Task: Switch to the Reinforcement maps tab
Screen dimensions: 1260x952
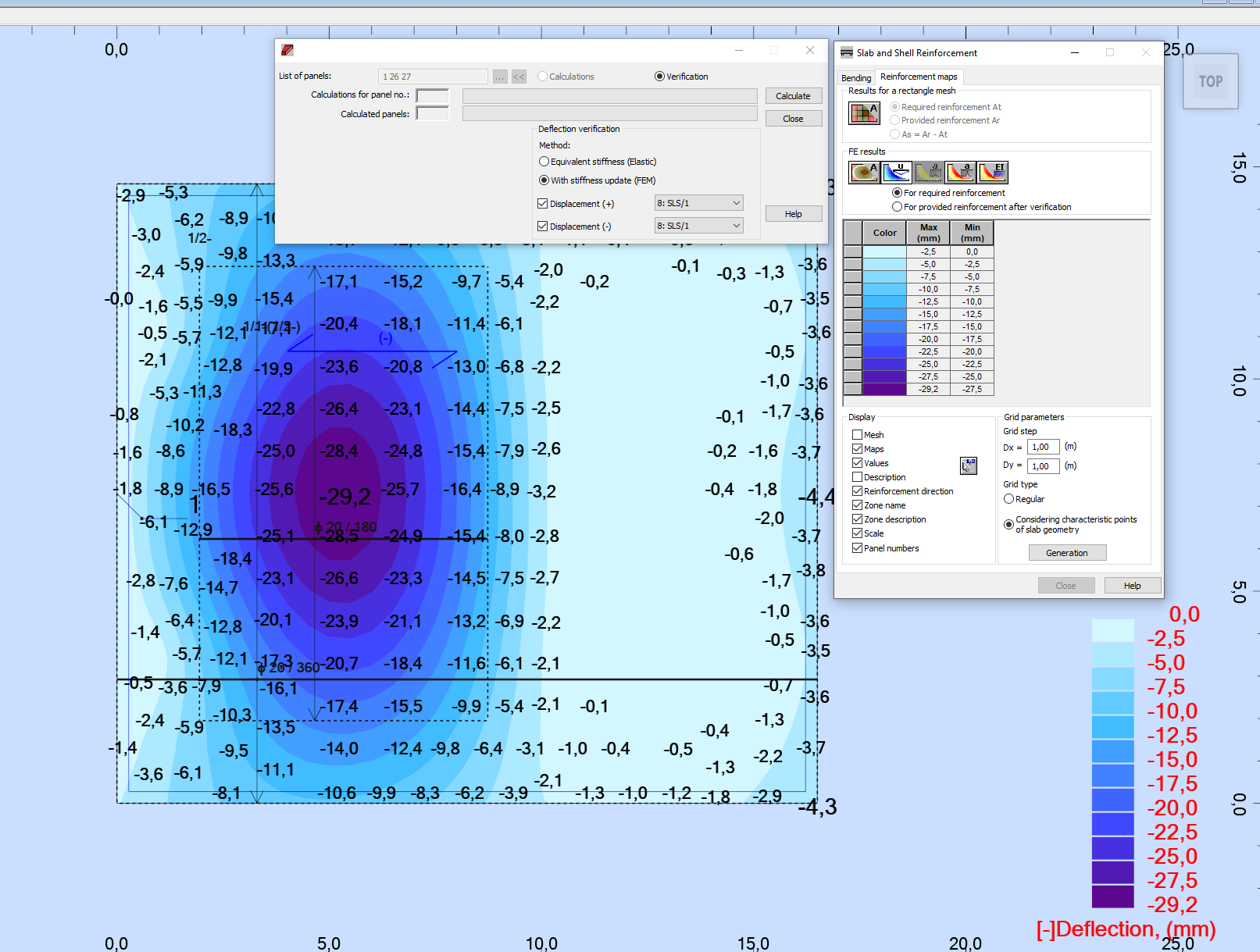Action: (918, 77)
